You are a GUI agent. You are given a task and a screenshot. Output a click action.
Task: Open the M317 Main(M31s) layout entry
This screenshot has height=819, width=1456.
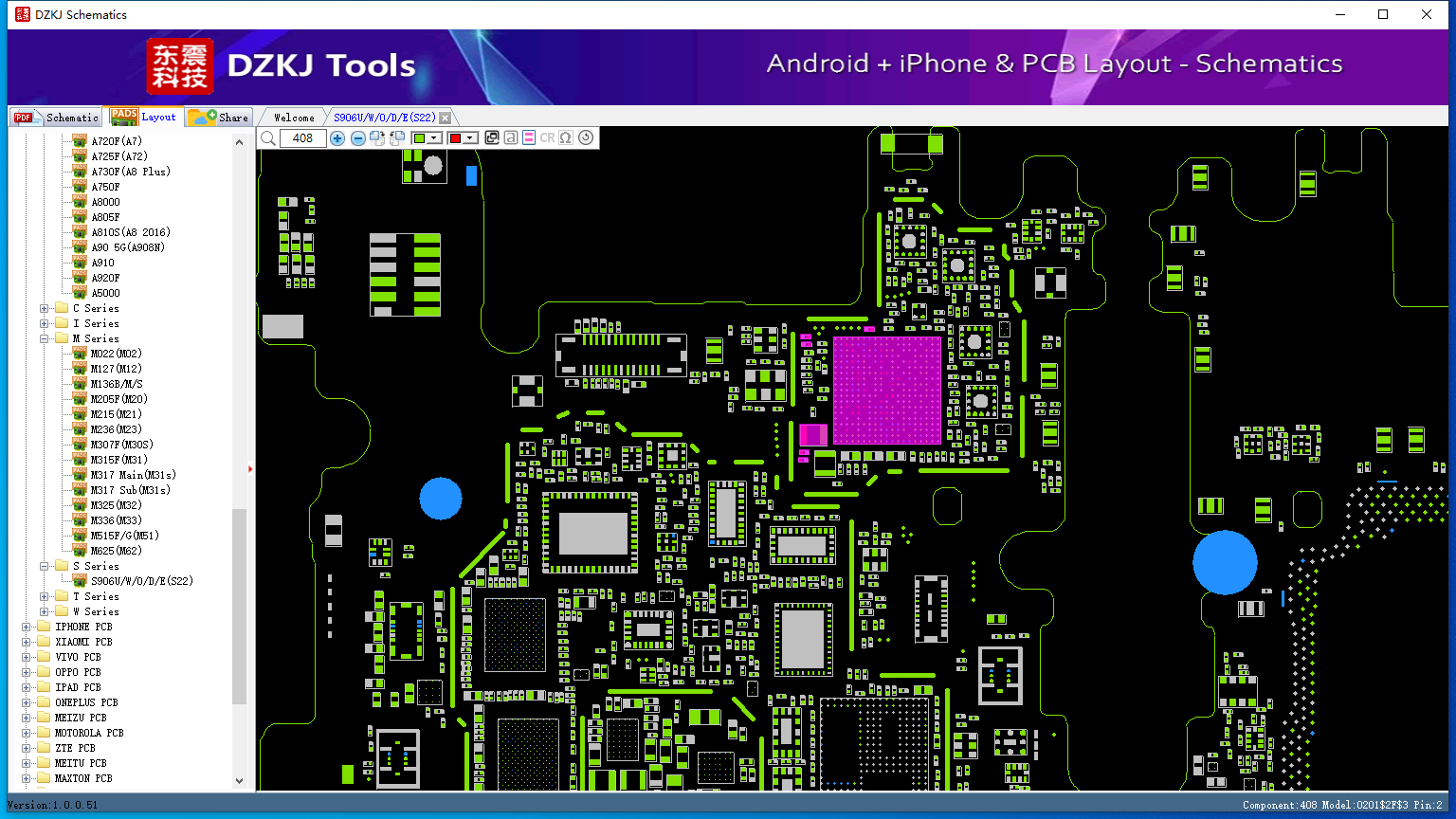pos(134,475)
